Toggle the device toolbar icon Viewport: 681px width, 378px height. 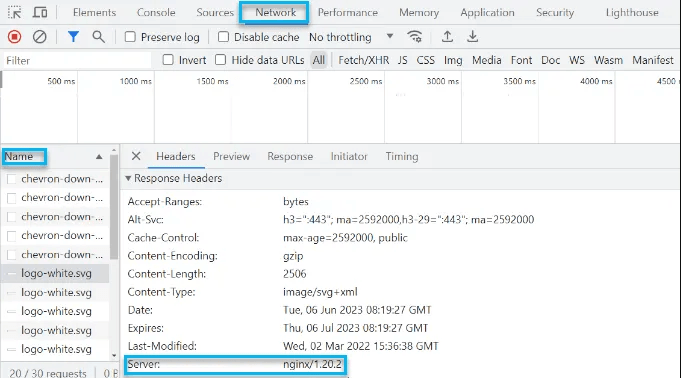[x=40, y=13]
